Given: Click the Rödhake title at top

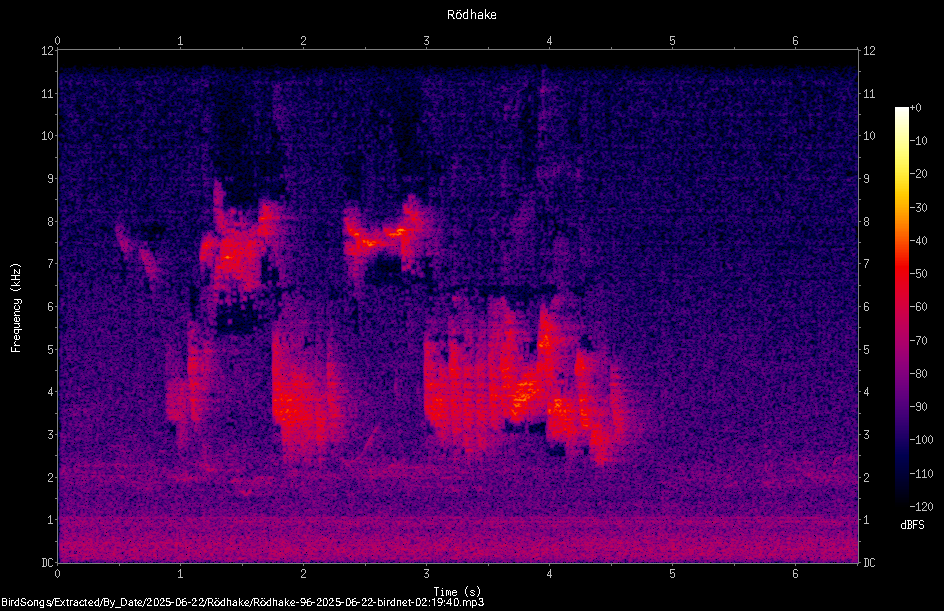Looking at the screenshot, I should point(471,14).
